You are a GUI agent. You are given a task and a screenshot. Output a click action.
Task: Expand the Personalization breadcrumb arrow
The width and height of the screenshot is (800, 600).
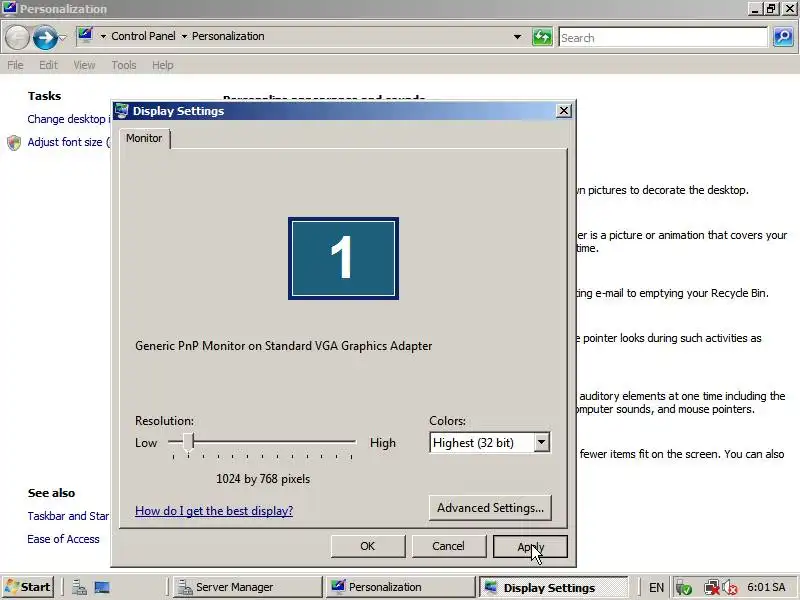tap(184, 36)
